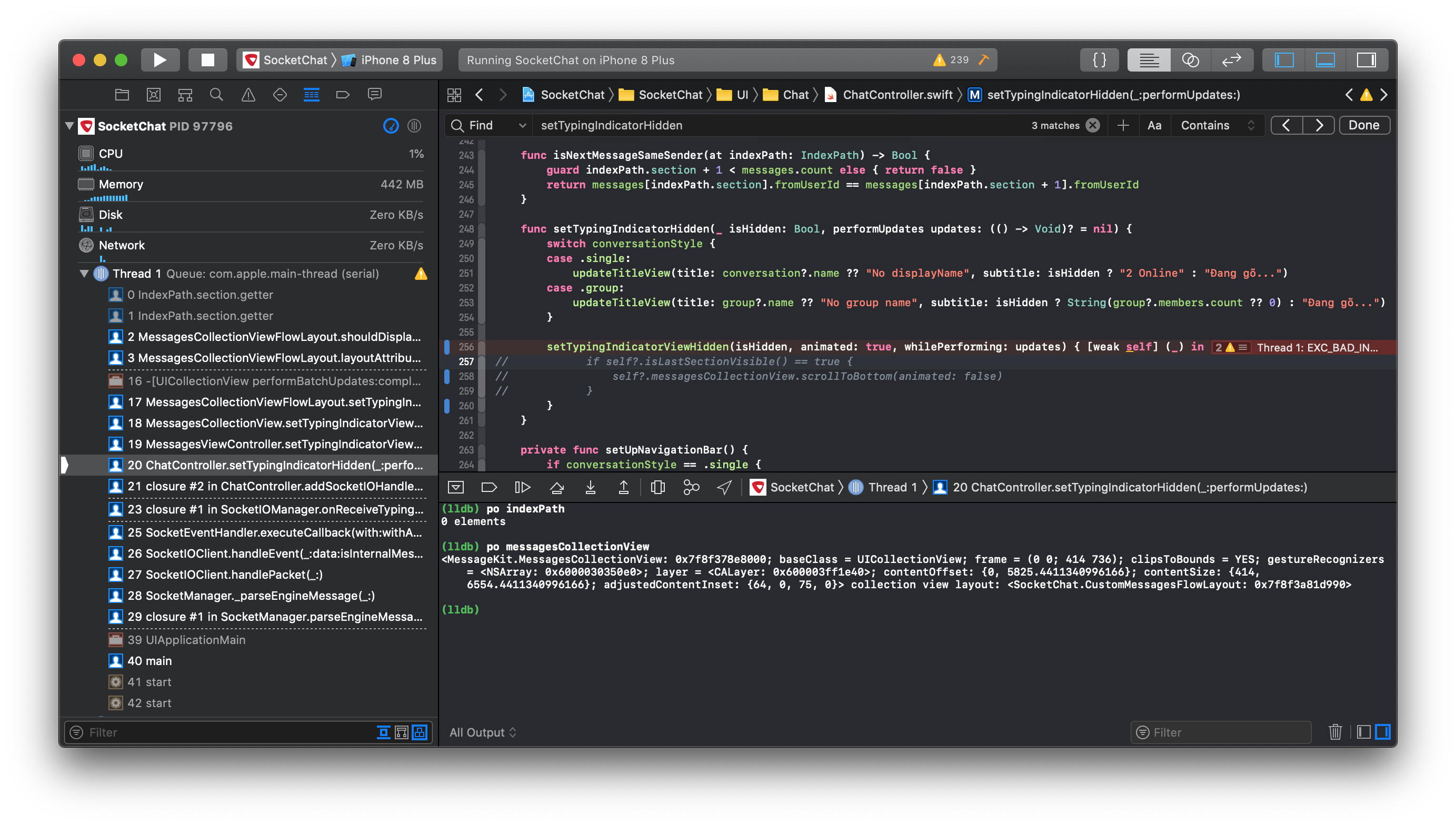The width and height of the screenshot is (1456, 825).
Task: Open the Contains match type dropdown
Action: [x=1218, y=126]
